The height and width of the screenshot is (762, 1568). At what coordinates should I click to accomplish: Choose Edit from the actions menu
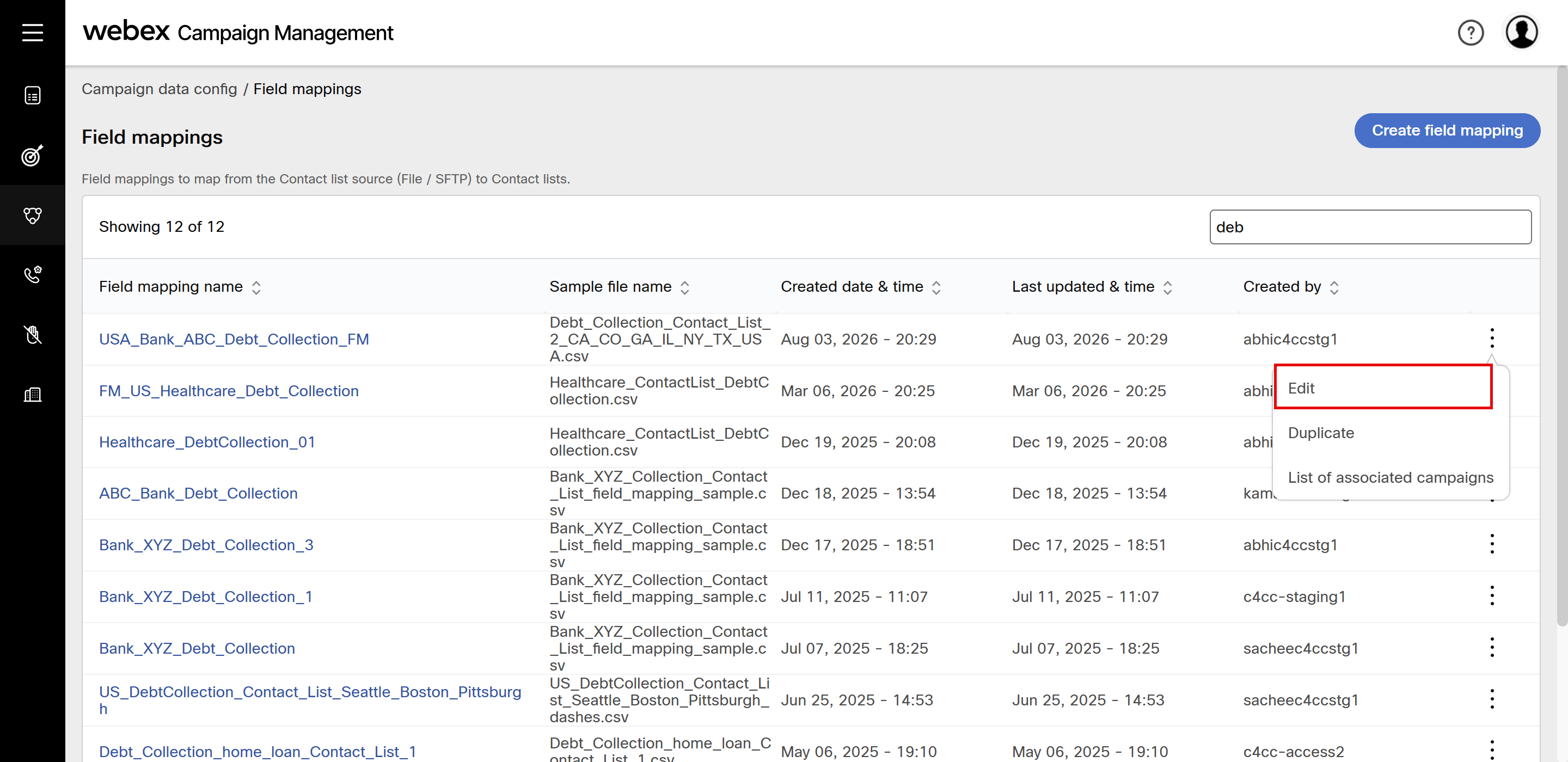coord(1383,387)
